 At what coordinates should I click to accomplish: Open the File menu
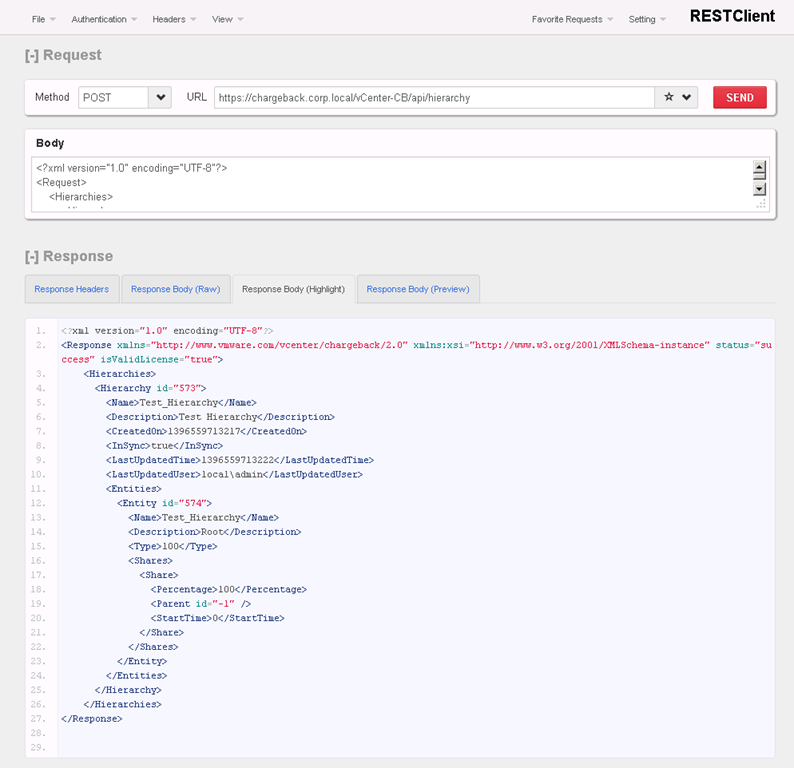tap(43, 19)
